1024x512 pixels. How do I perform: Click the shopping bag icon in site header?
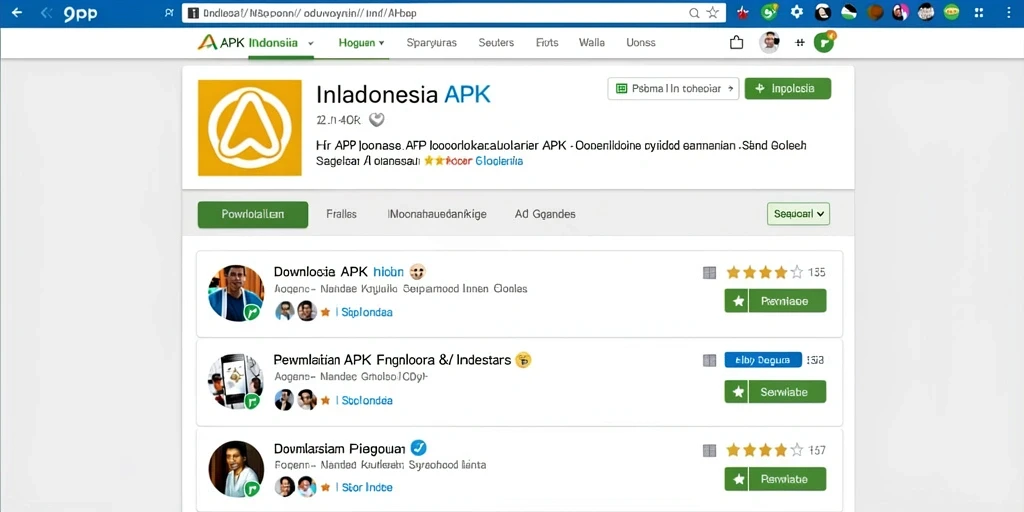[x=736, y=43]
